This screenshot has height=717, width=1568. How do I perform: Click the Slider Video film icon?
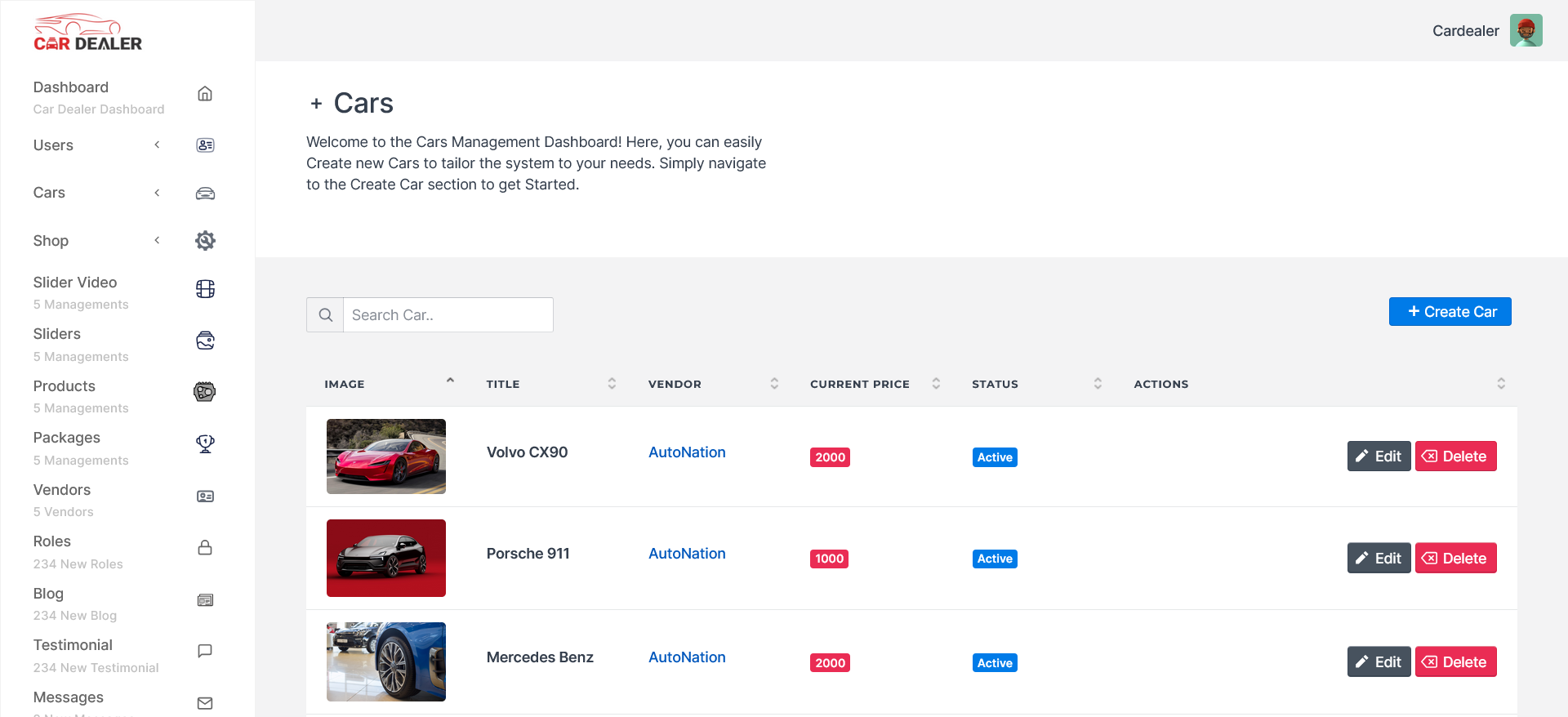click(x=205, y=289)
